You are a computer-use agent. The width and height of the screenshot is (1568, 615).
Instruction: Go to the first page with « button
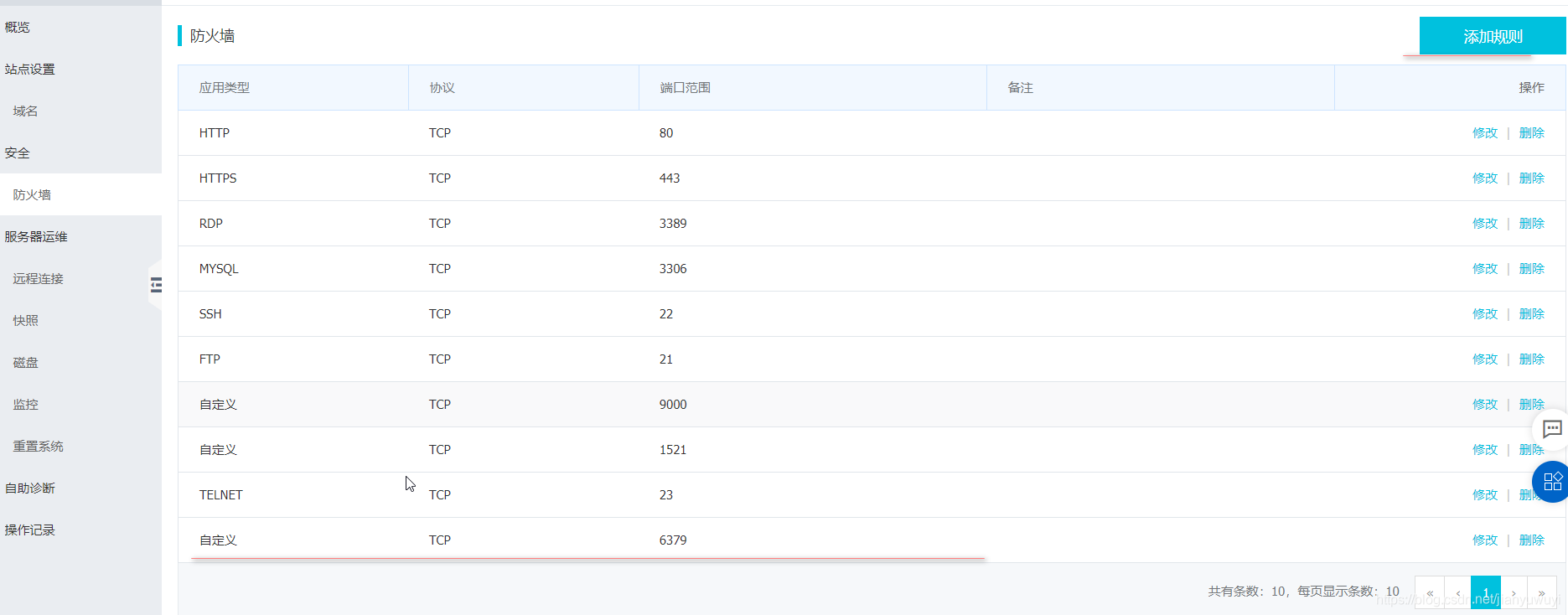click(x=1430, y=592)
